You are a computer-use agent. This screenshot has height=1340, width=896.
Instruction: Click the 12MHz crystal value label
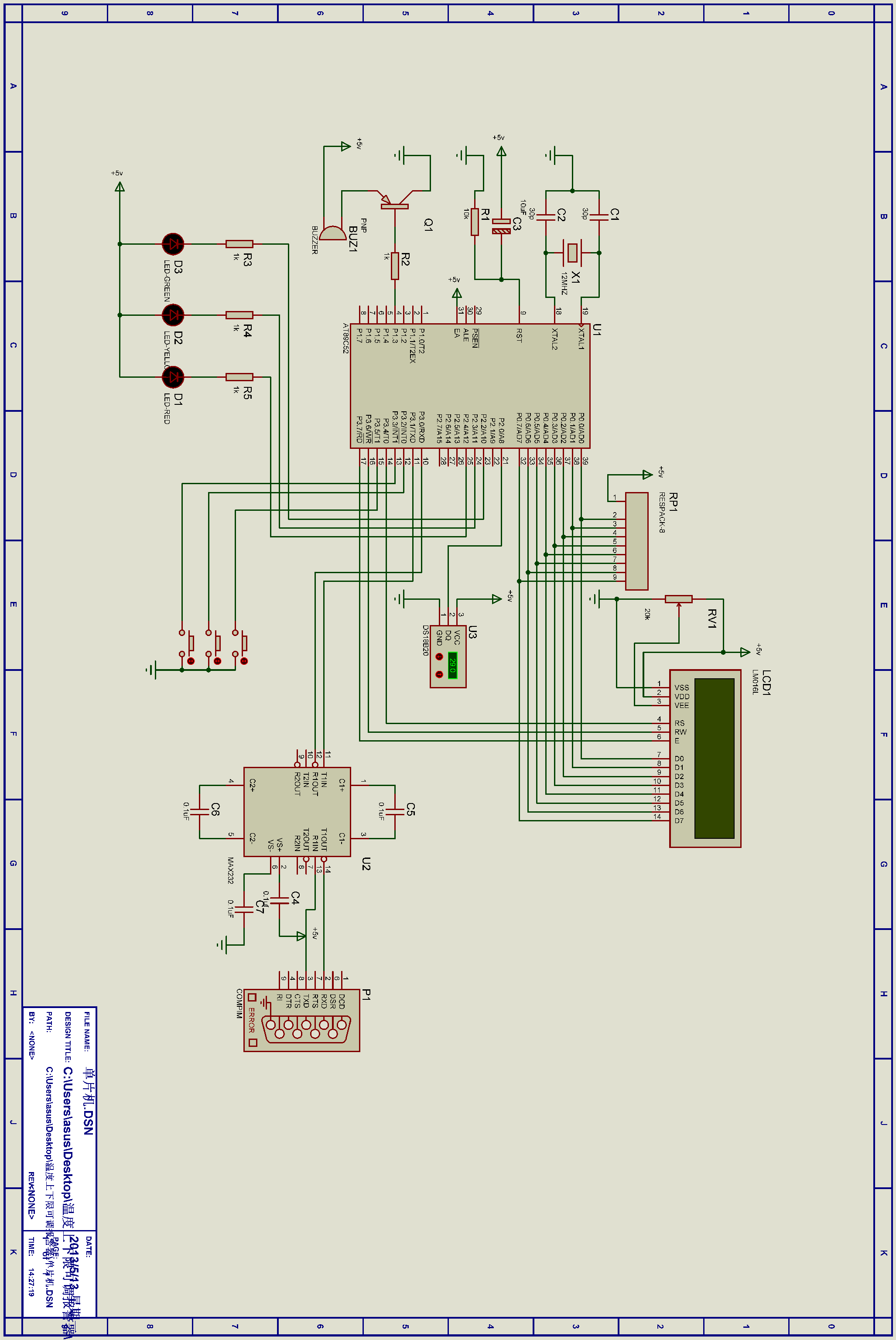tap(564, 284)
